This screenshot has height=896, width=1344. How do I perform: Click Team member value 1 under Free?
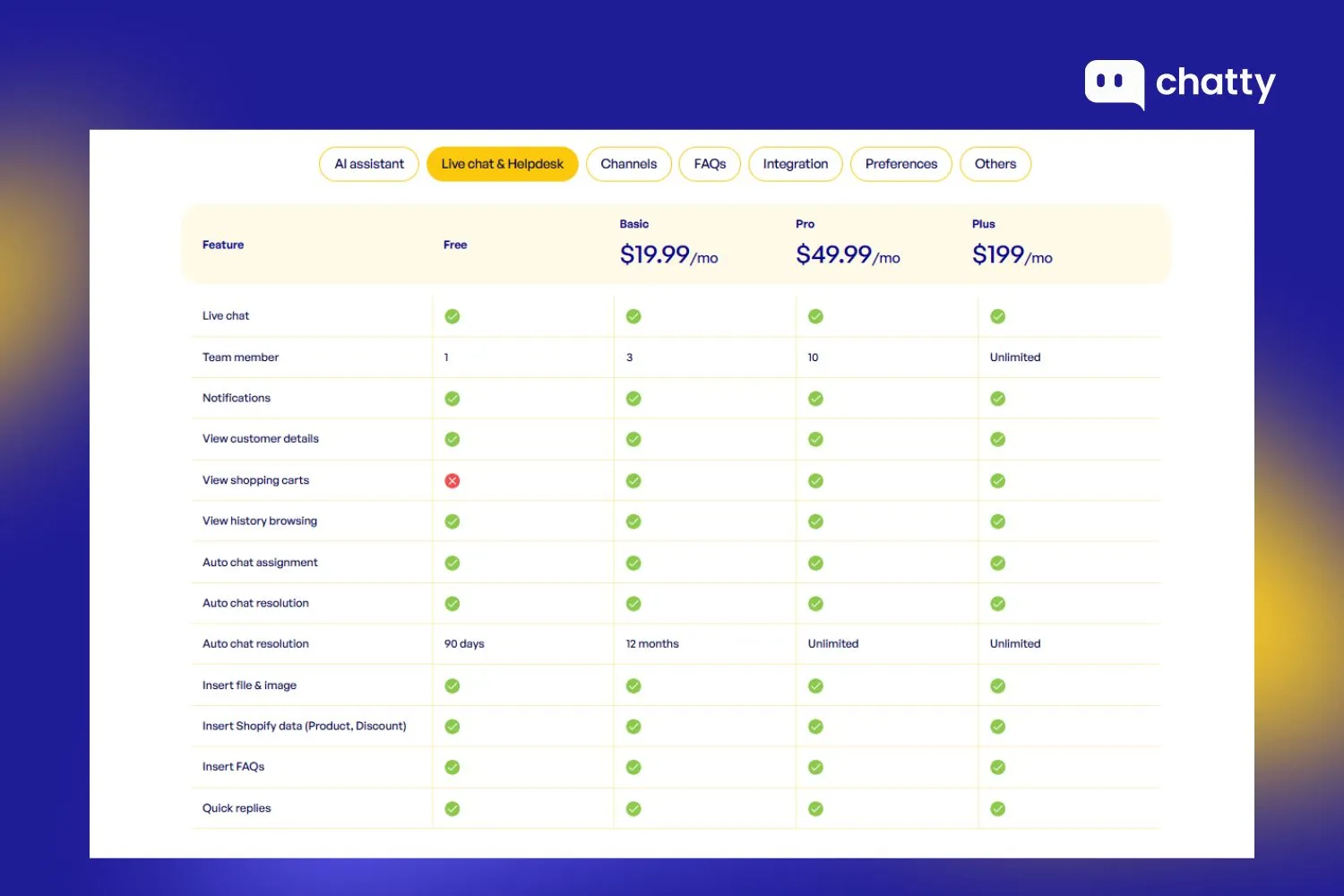[x=446, y=358]
